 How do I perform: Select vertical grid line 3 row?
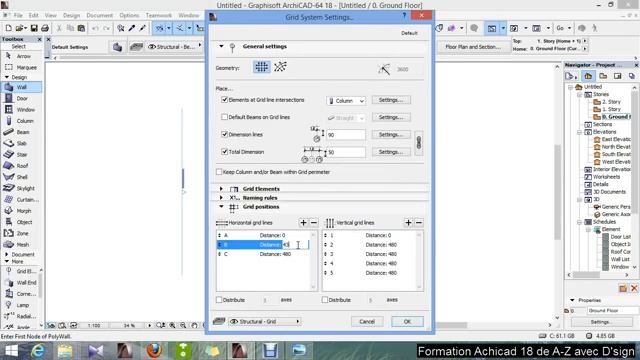coord(370,254)
